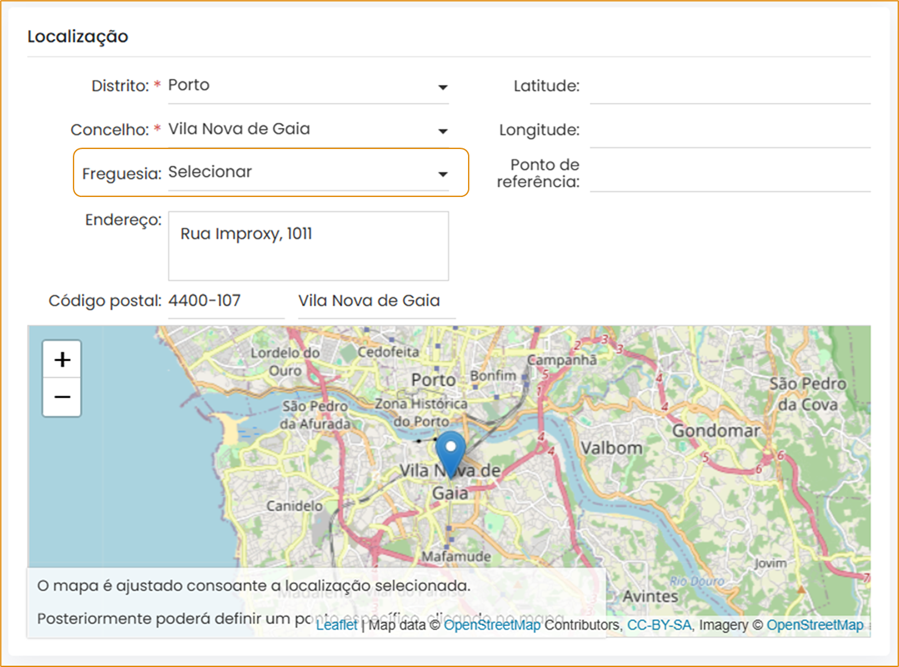Focus the Longitude input field

tap(729, 131)
